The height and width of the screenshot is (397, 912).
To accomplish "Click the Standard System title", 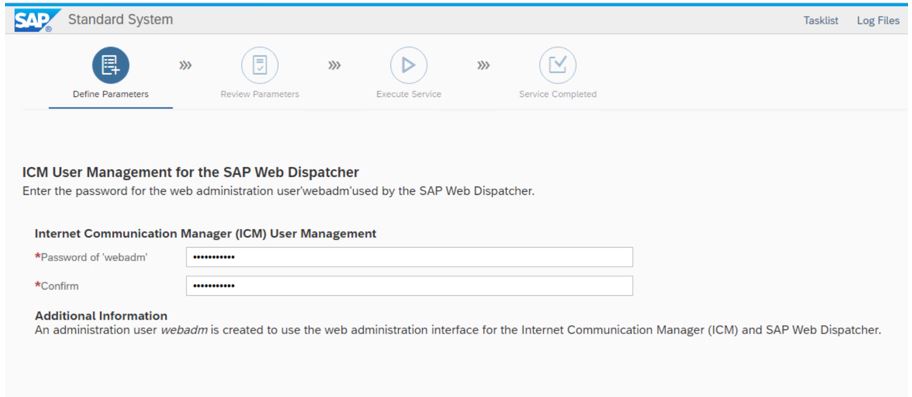I will click(120, 19).
